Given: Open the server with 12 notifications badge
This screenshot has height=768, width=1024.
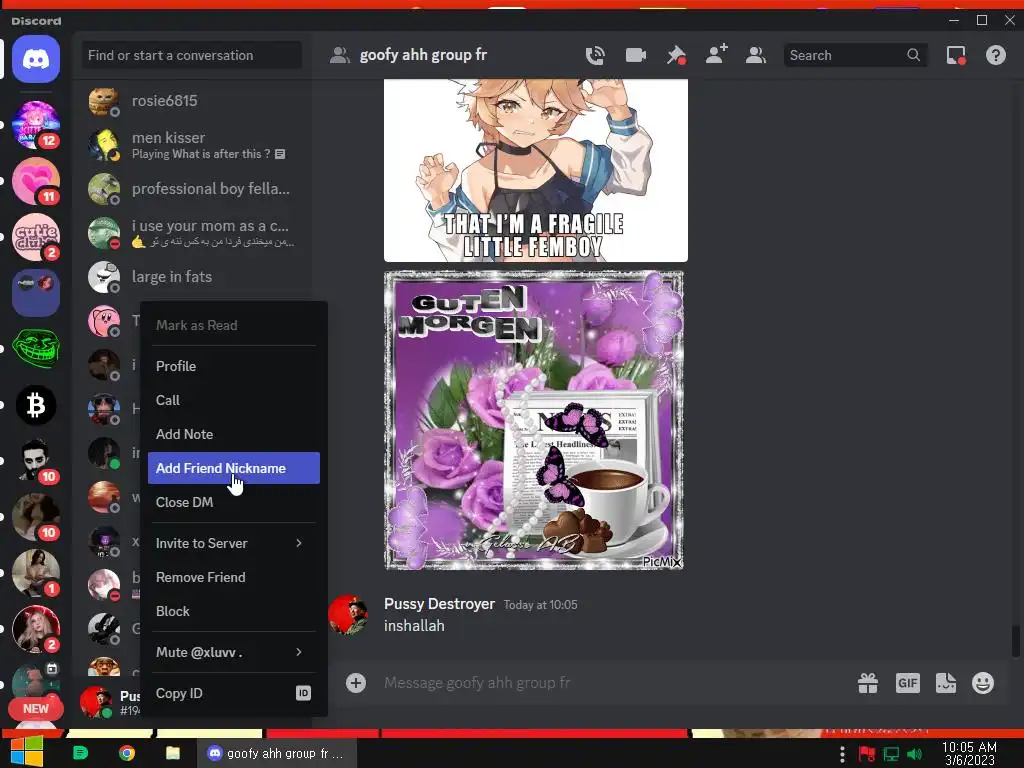Looking at the screenshot, I should click(x=36, y=124).
